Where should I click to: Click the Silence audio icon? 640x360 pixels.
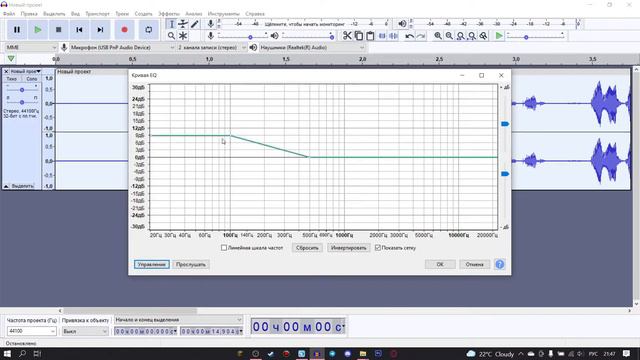[x=393, y=36]
